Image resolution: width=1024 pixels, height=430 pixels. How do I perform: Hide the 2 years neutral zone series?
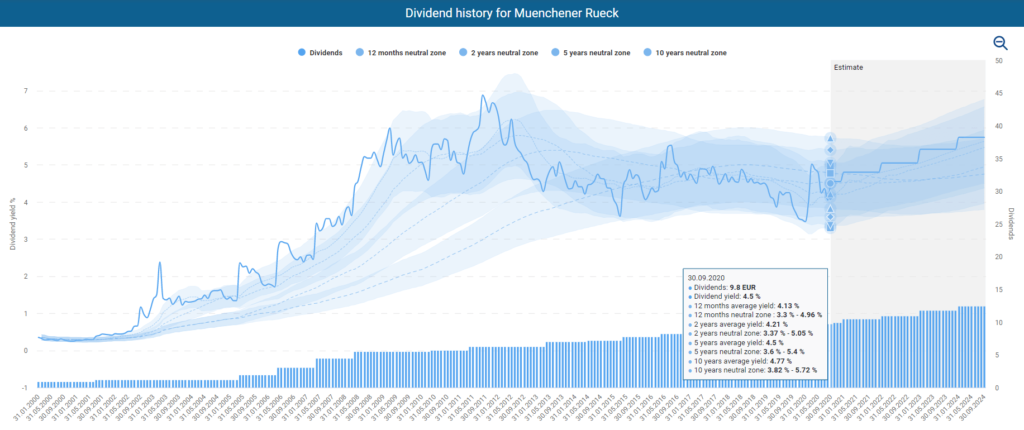(x=498, y=52)
